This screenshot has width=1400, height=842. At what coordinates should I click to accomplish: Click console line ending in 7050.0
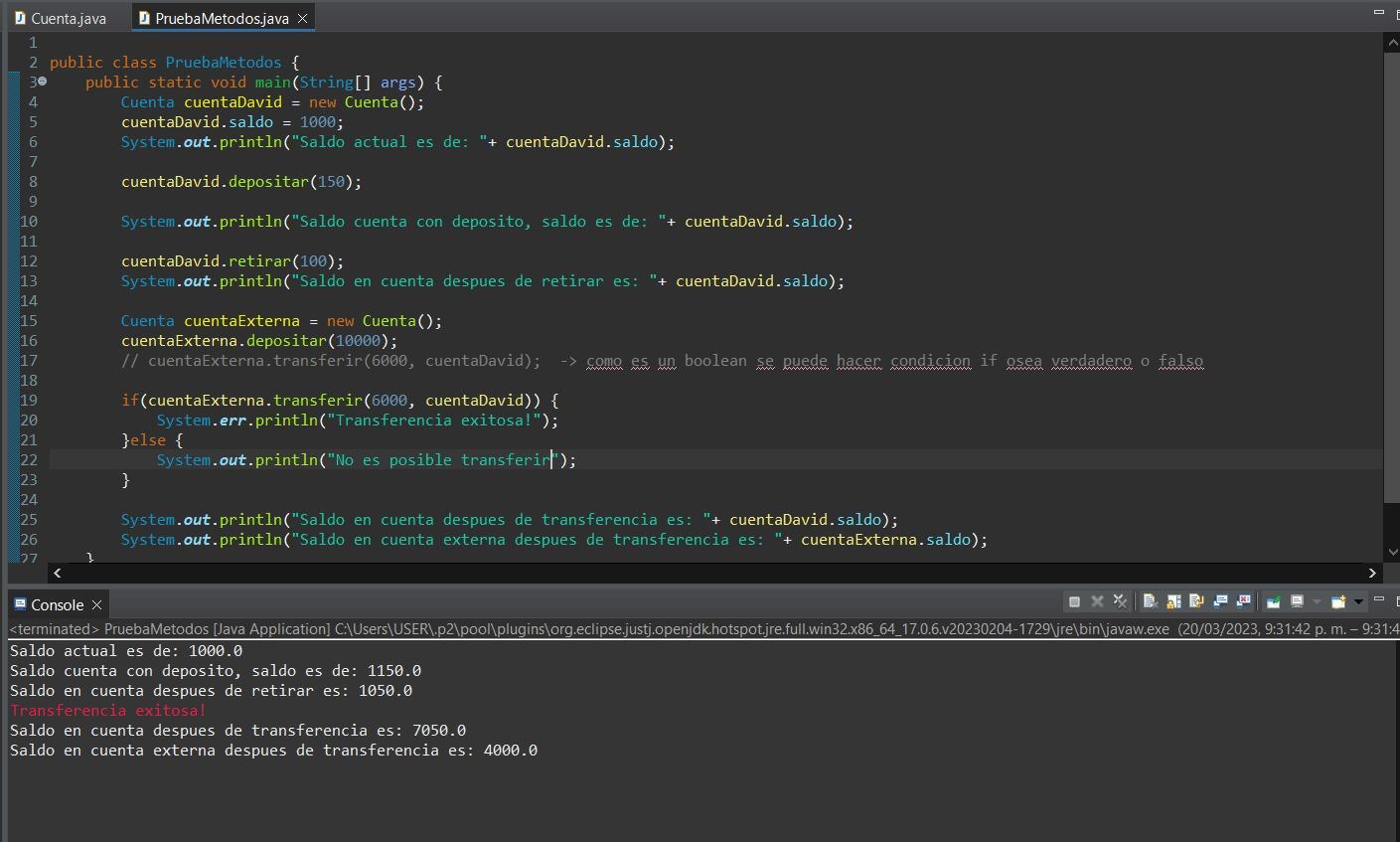pyautogui.click(x=237, y=730)
